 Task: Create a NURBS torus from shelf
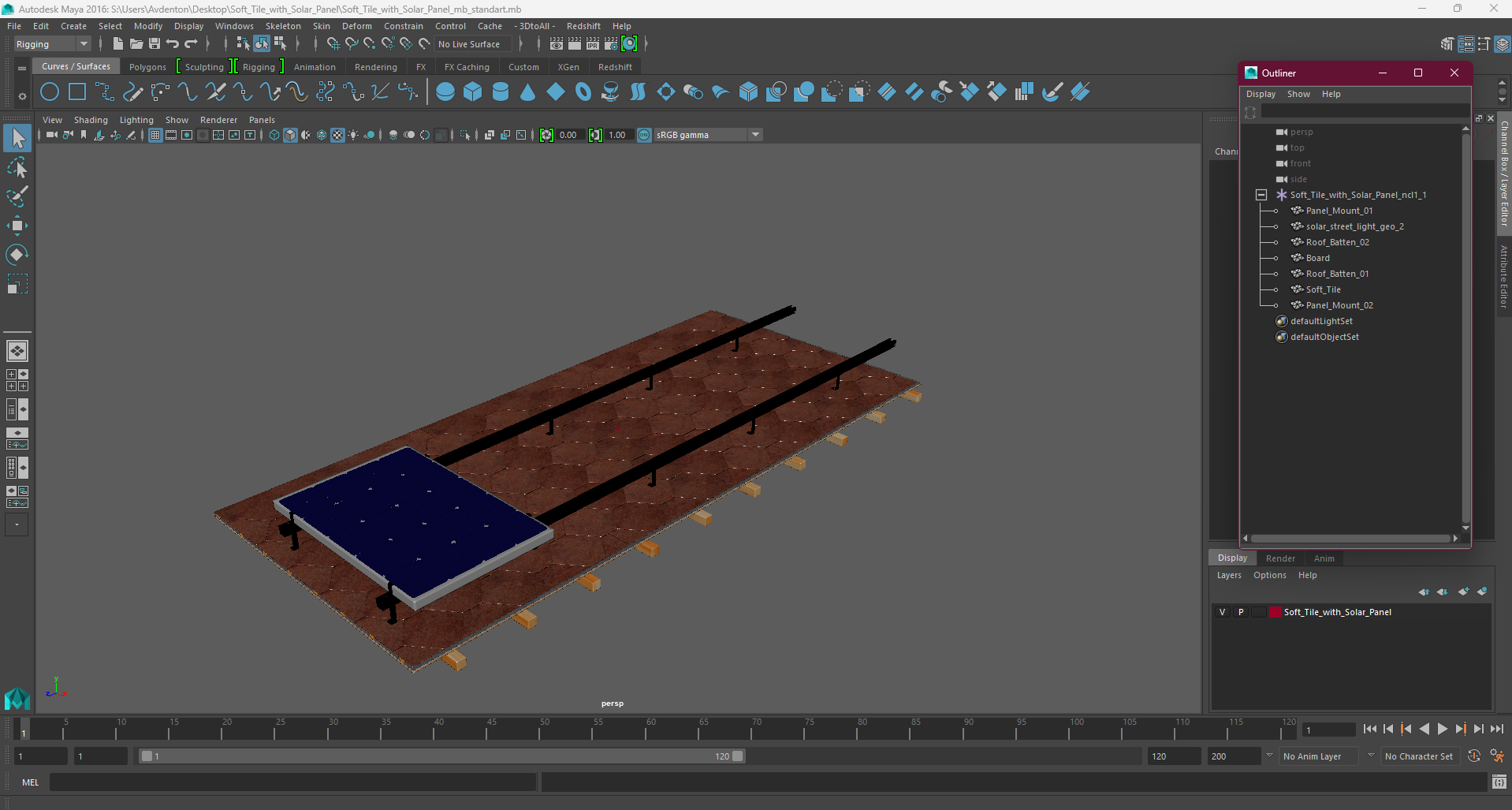[583, 92]
